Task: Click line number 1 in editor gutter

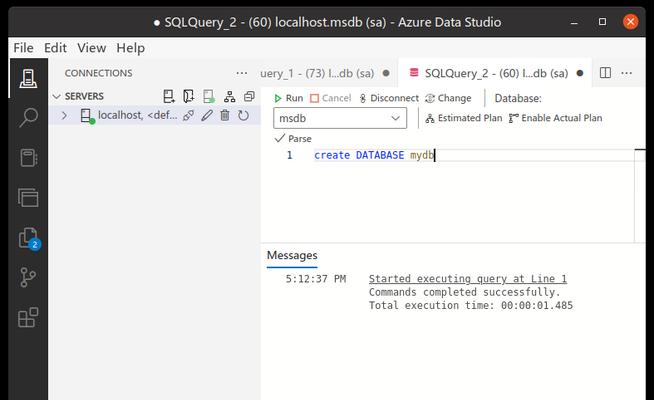Action: (x=289, y=155)
